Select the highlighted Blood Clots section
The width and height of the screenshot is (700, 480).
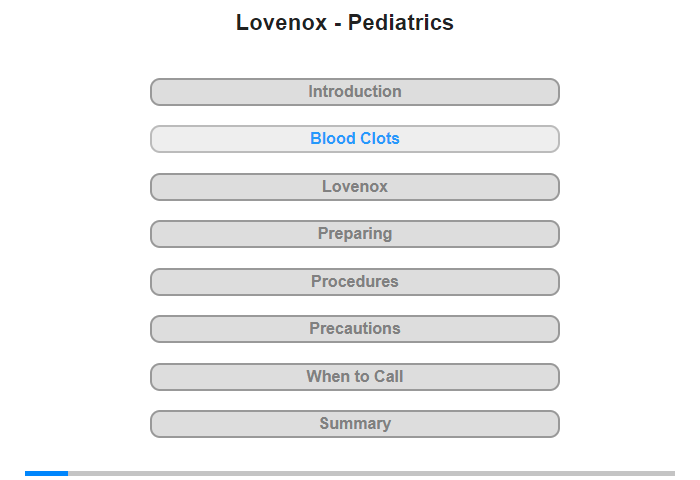(355, 139)
